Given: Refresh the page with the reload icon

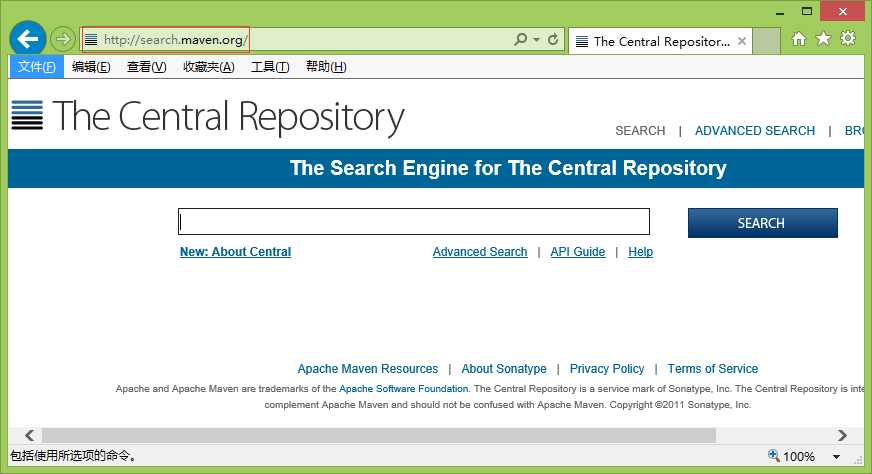Looking at the screenshot, I should [553, 40].
